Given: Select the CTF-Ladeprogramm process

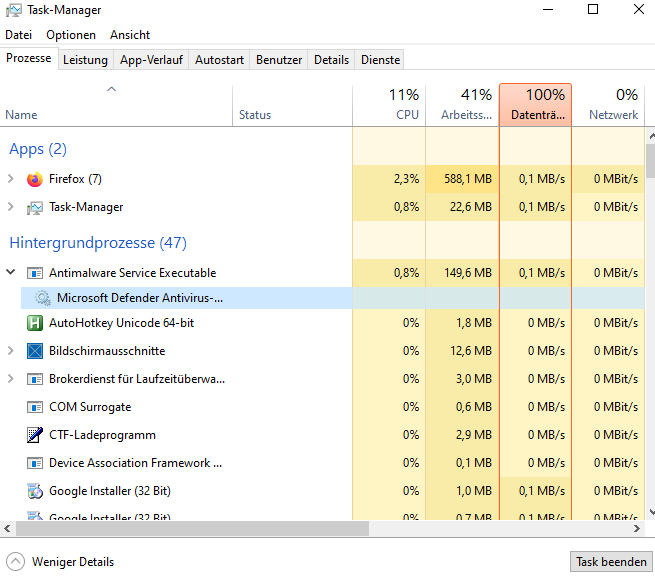Looking at the screenshot, I should click(322, 435).
